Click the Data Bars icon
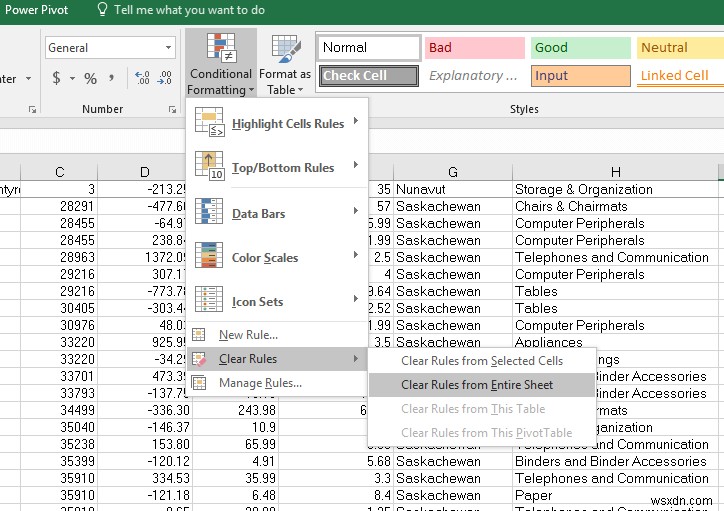Screen dimensions: 724x511 (209, 211)
